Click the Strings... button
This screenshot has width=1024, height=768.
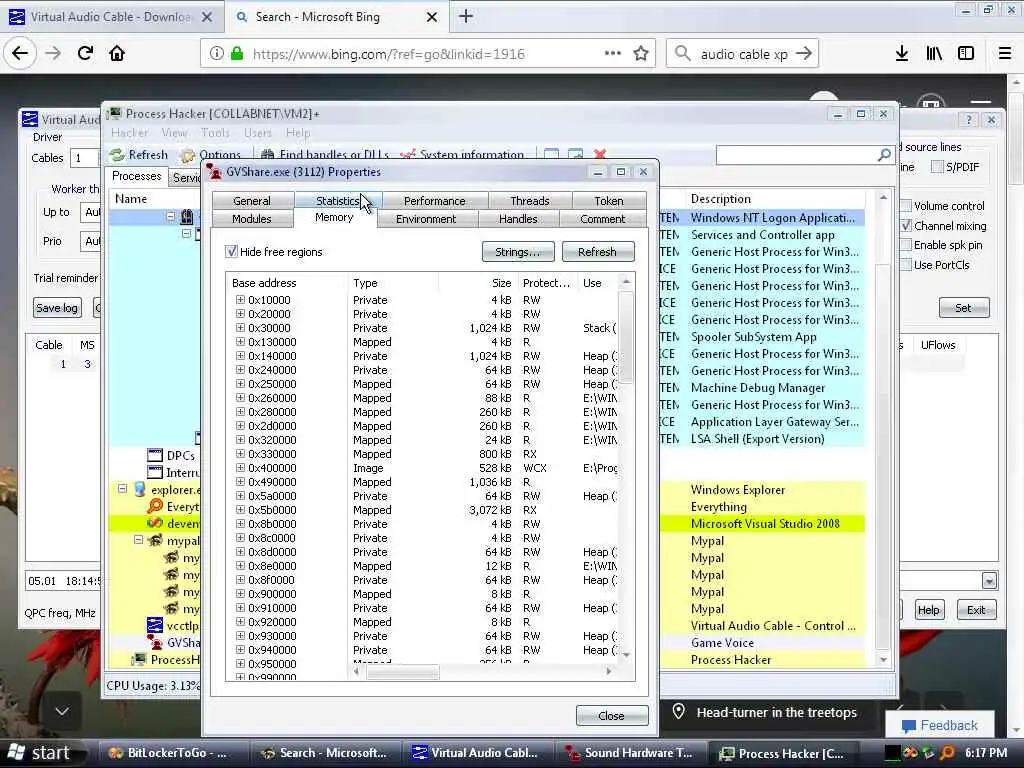click(x=518, y=251)
